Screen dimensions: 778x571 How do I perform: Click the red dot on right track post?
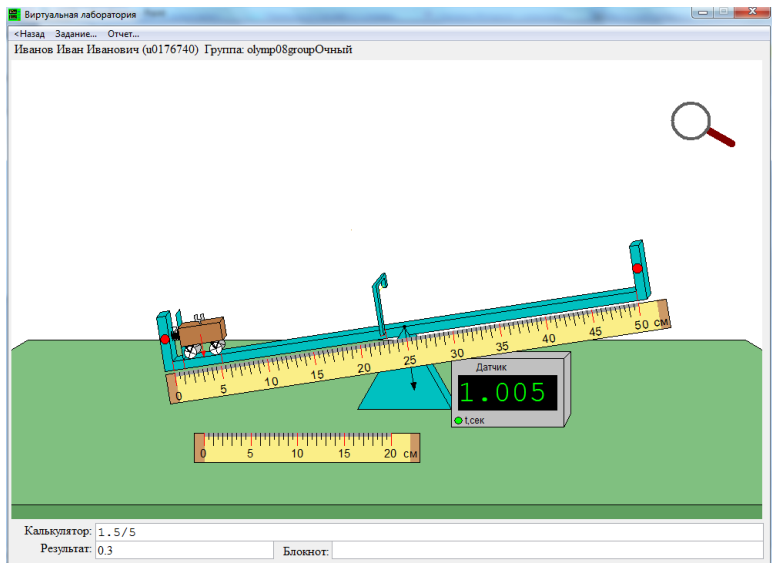637,268
